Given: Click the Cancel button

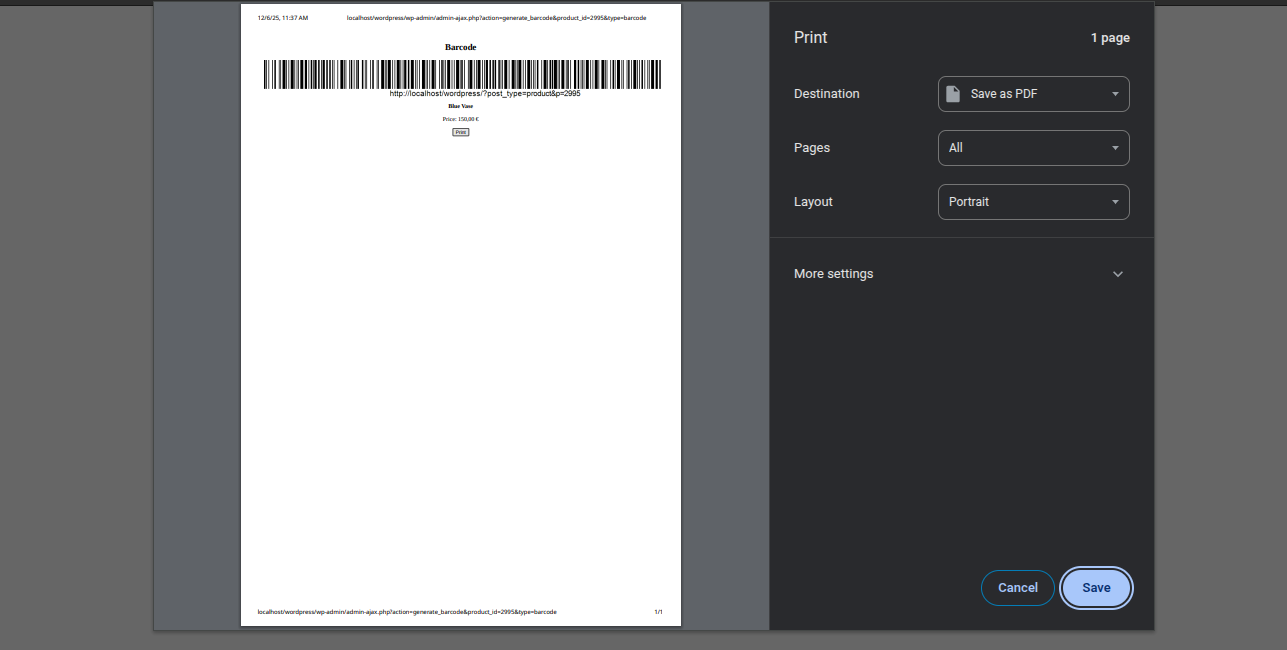Looking at the screenshot, I should 1017,588.
